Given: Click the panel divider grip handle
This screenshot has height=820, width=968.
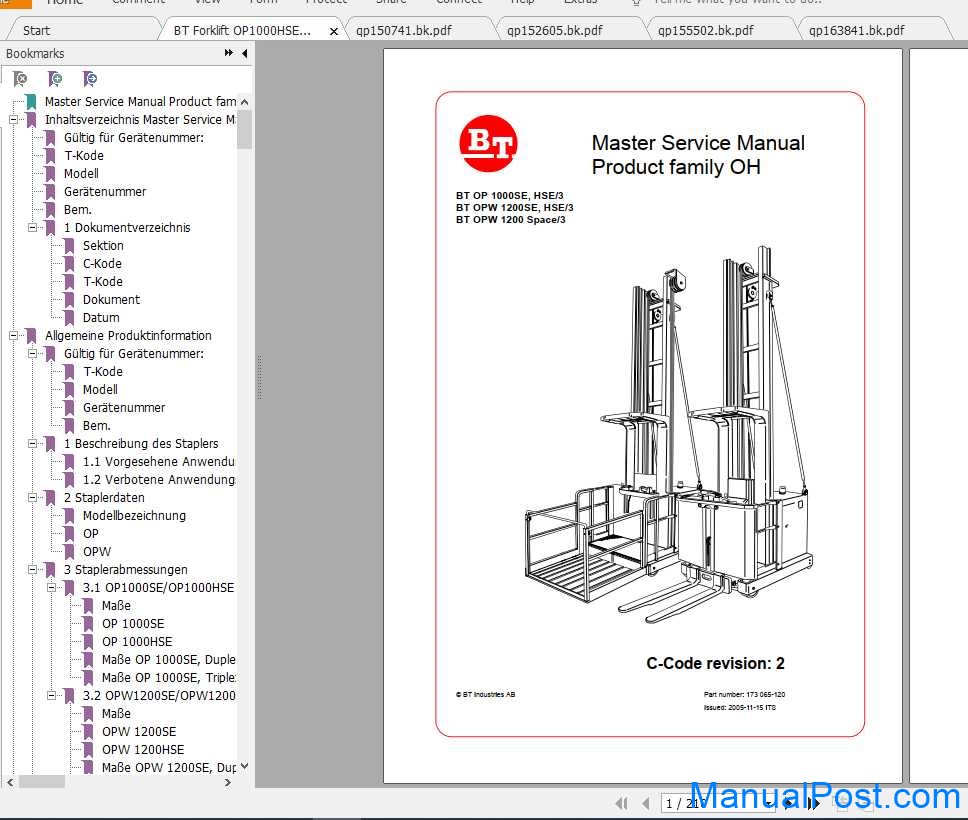Looking at the screenshot, I should (259, 377).
